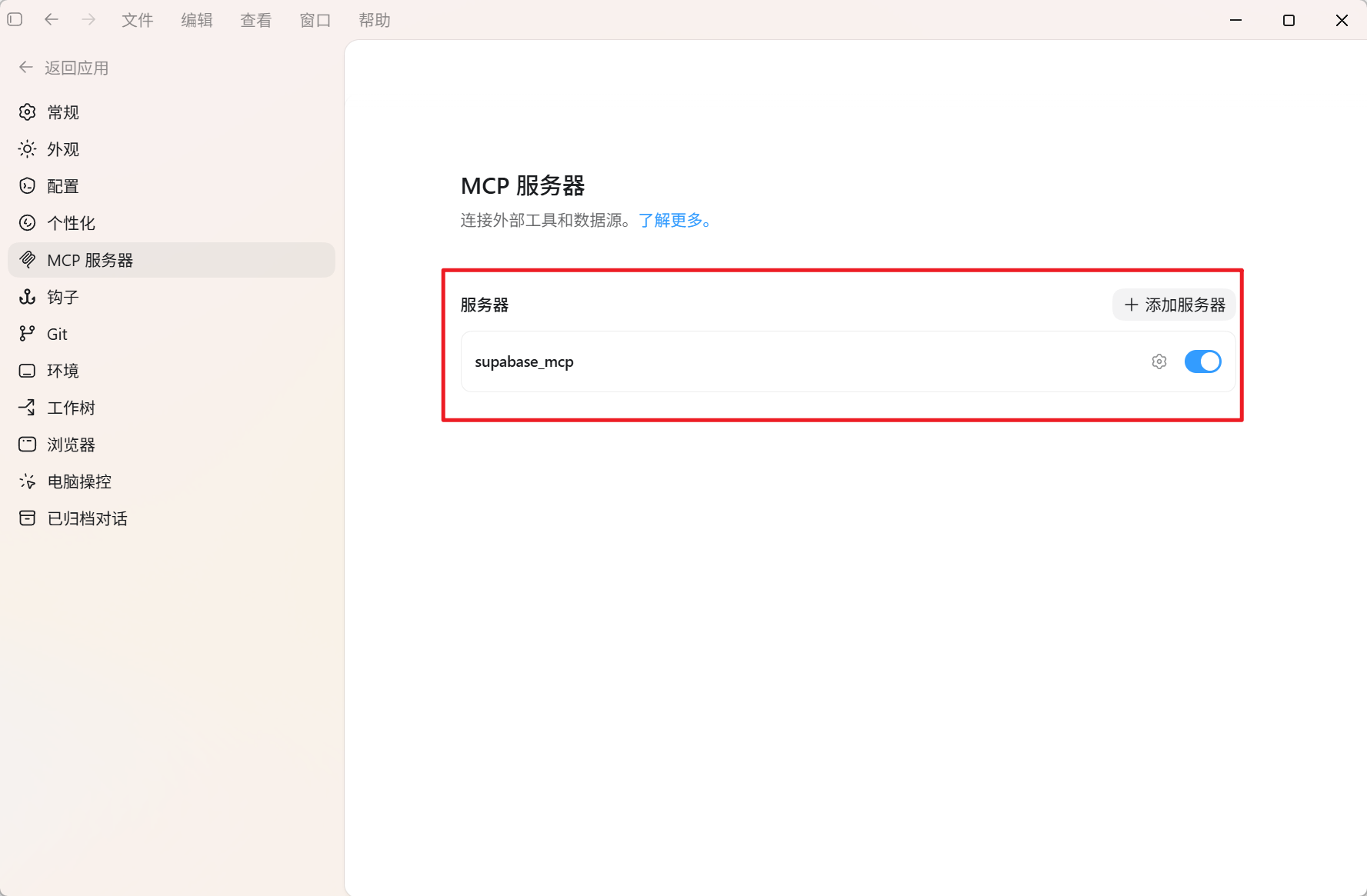
Task: Select the 常规 settings label
Action: [63, 112]
